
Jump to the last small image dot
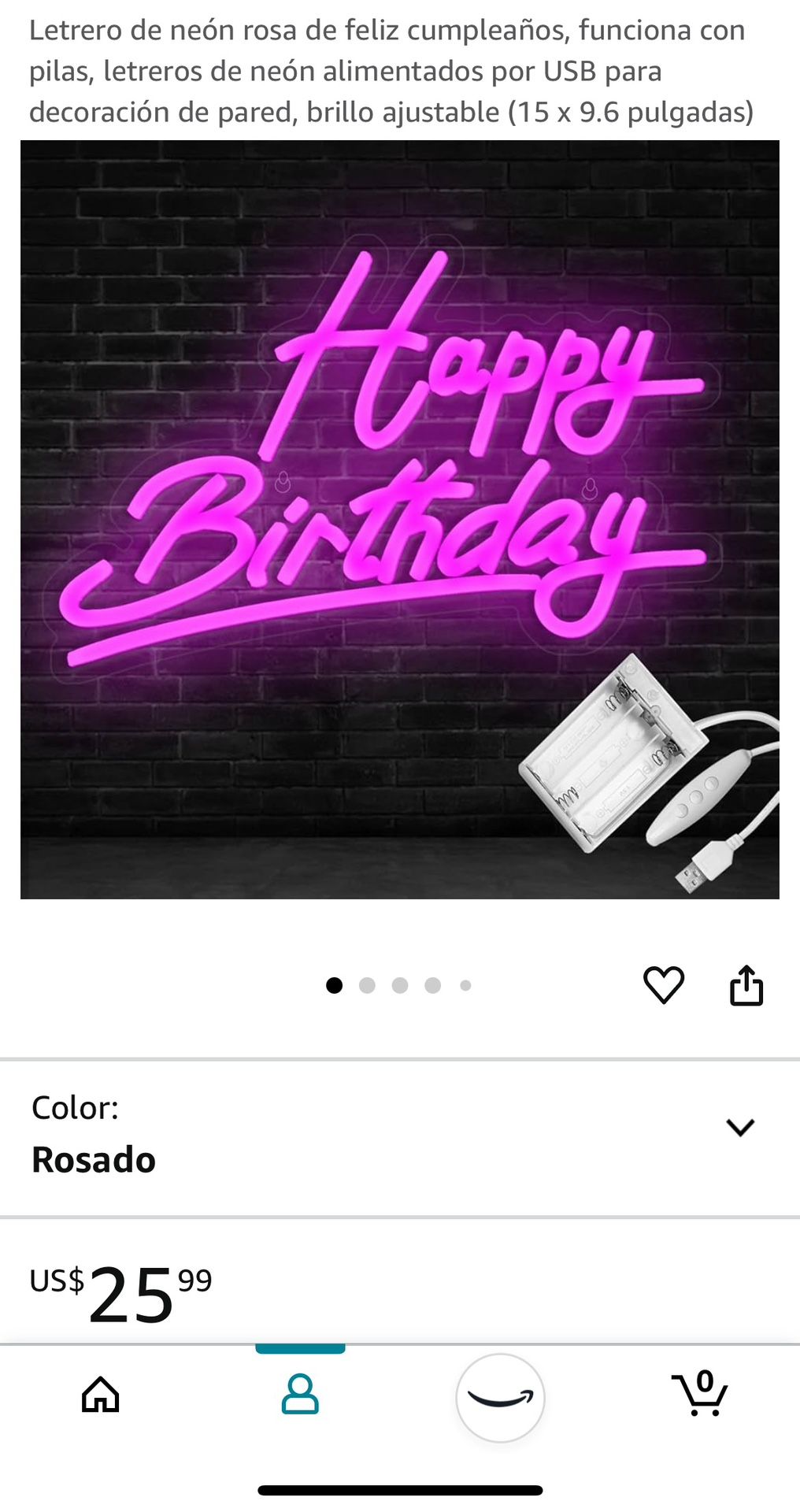465,985
